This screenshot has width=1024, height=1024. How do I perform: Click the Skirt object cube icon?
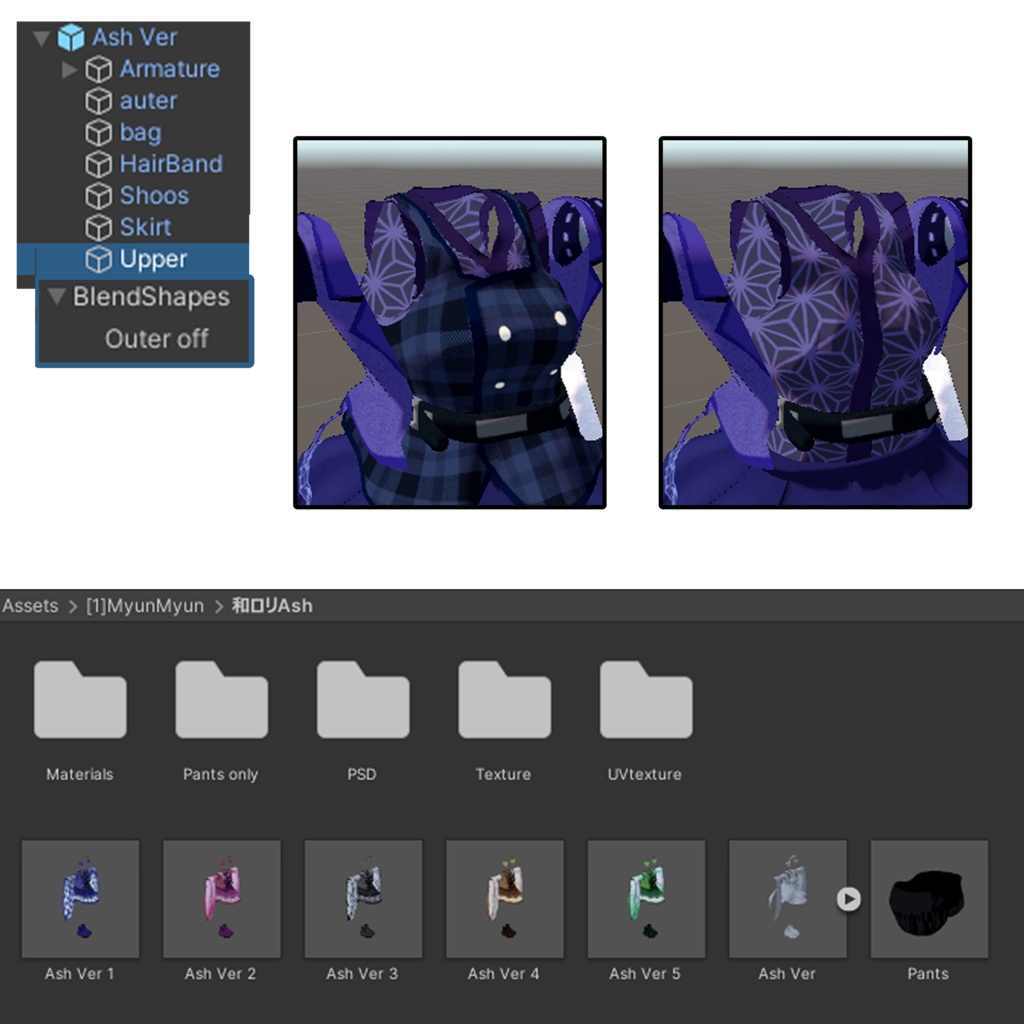click(x=99, y=227)
